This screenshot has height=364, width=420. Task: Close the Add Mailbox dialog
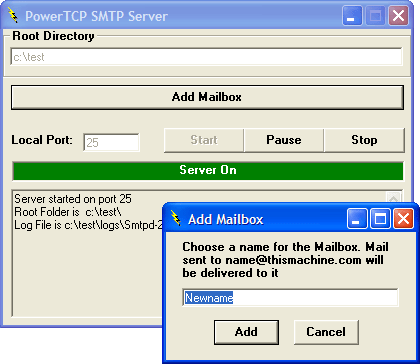coord(403,219)
